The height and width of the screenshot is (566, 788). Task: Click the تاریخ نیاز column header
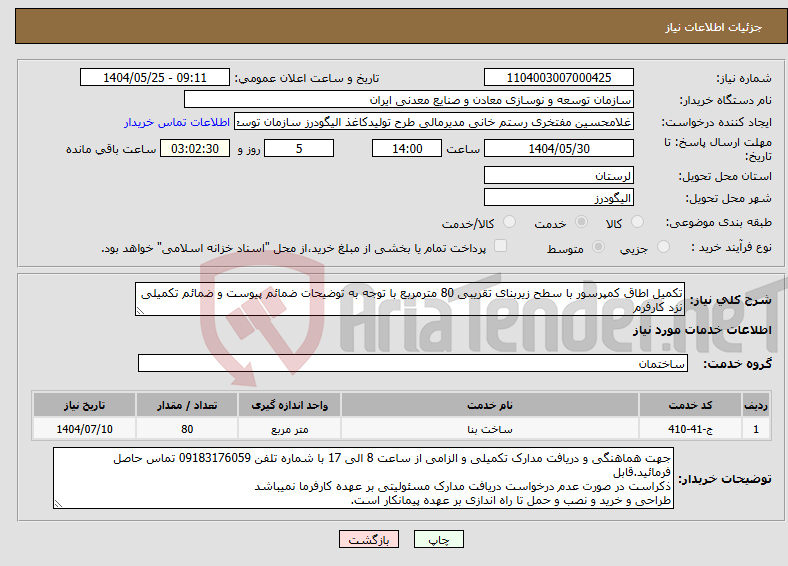pyautogui.click(x=84, y=405)
